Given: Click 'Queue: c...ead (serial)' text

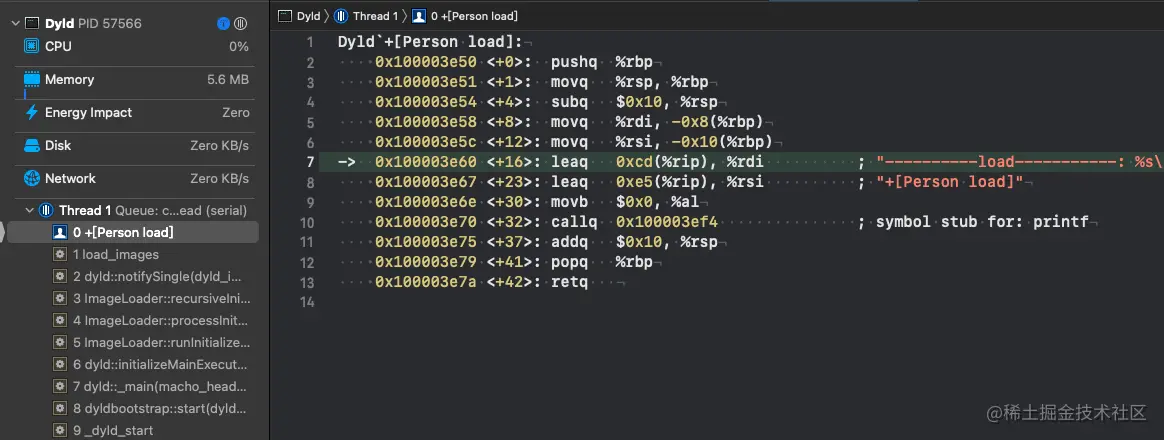Looking at the screenshot, I should tap(181, 211).
